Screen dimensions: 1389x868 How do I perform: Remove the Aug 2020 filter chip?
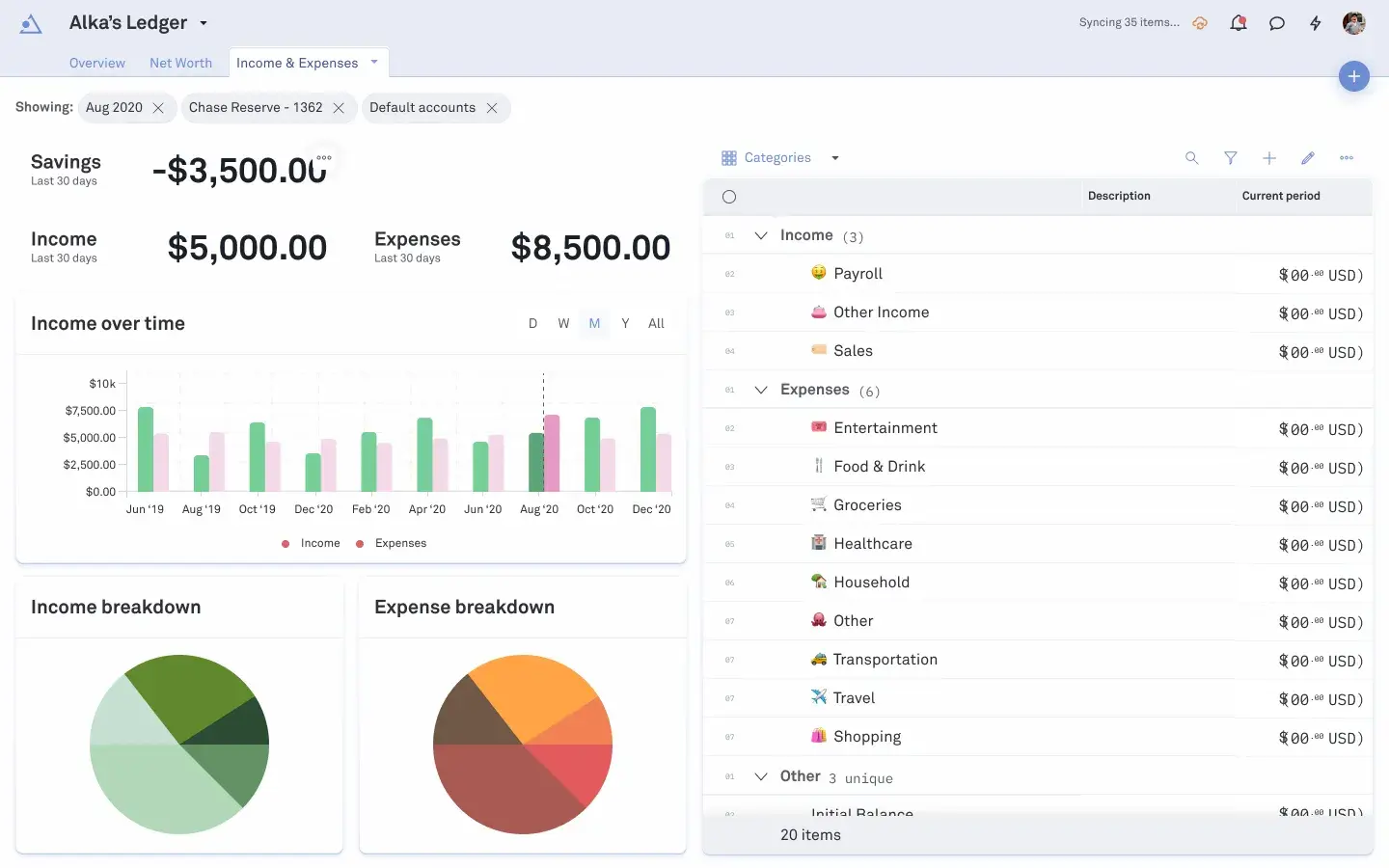(x=158, y=108)
